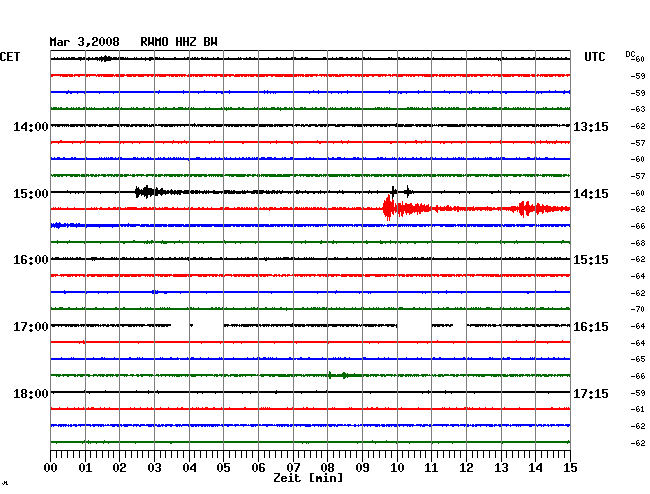Click the 16:15 UTC time label
Screen dimensions: 650x494
pyautogui.click(x=591, y=327)
